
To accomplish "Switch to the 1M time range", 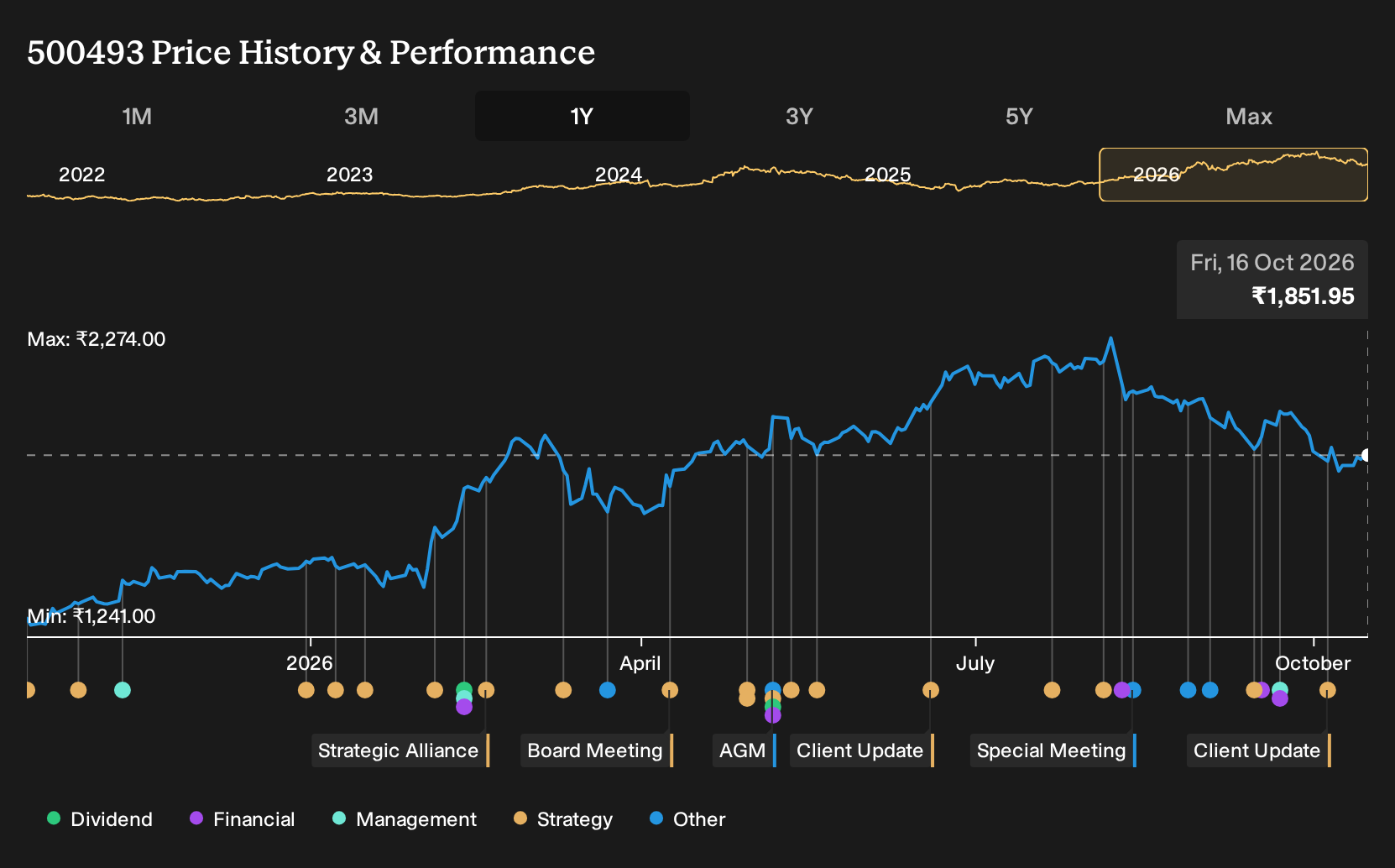I will point(137,116).
